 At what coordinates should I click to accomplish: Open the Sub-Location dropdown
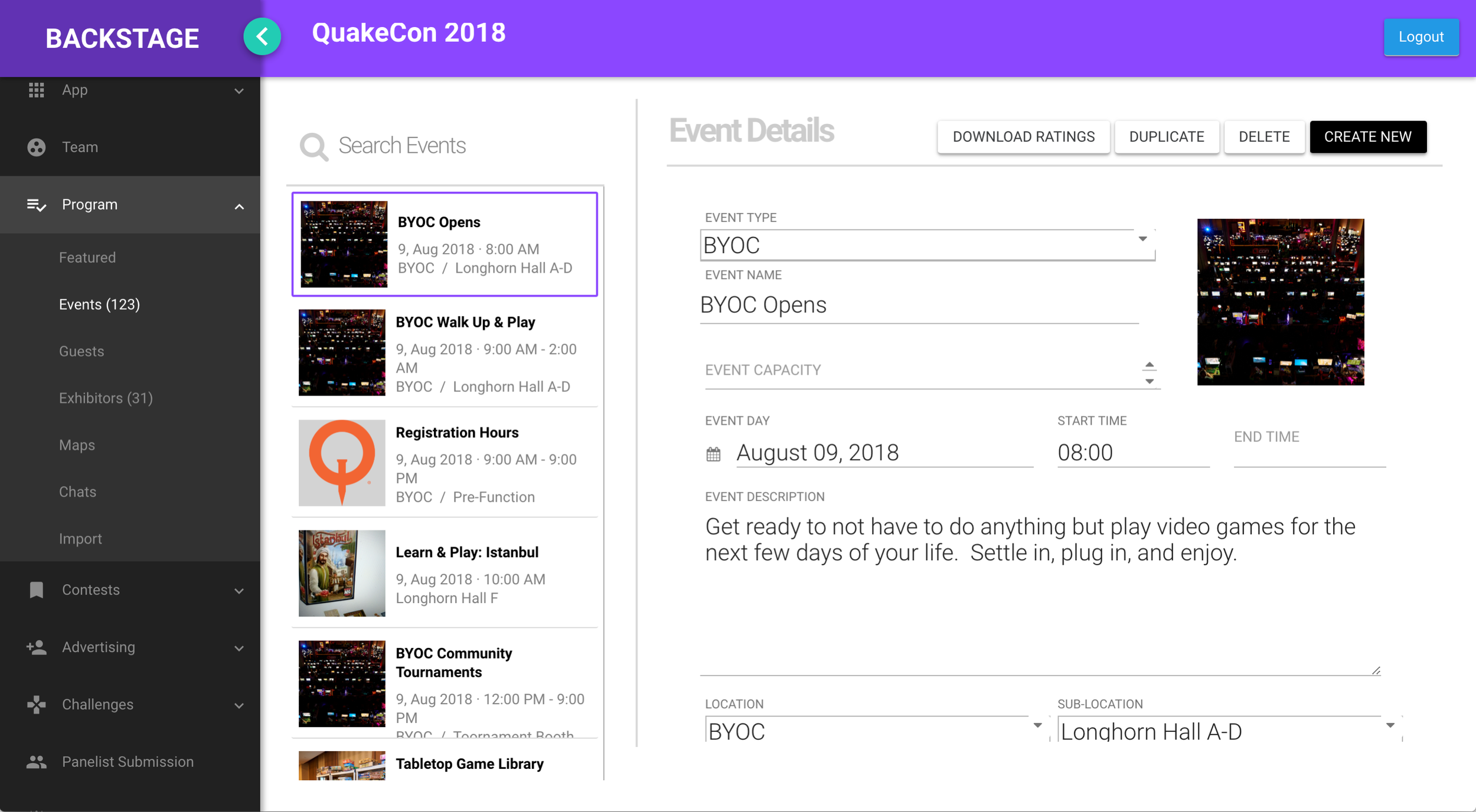(x=1390, y=725)
